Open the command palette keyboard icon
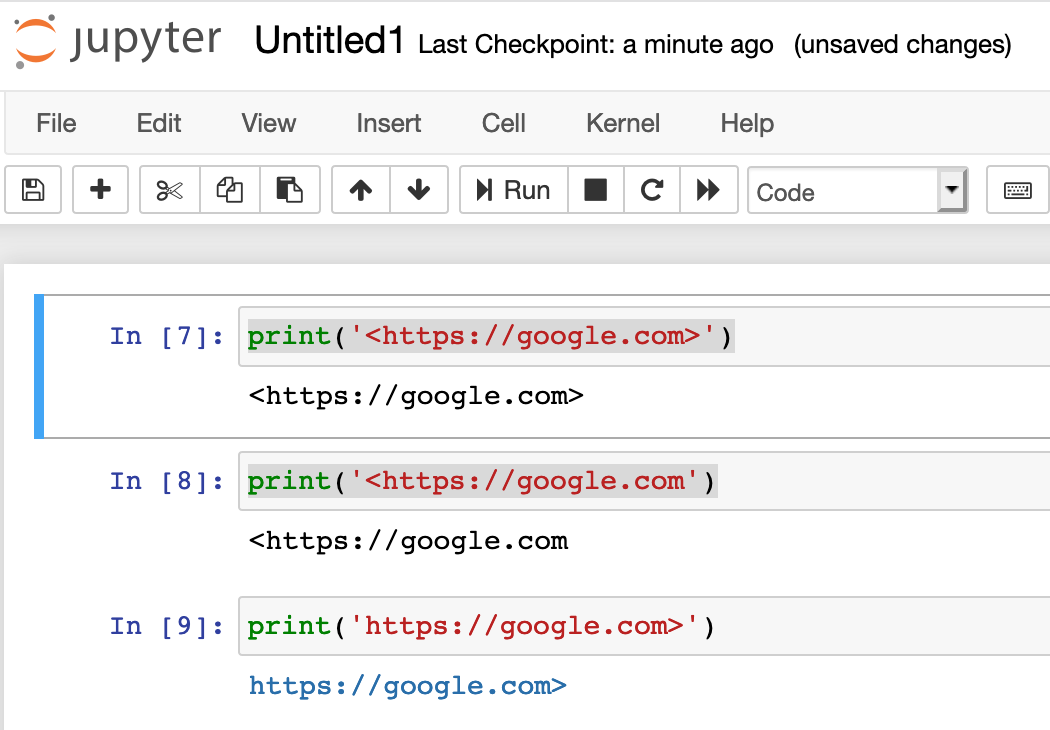The width and height of the screenshot is (1050, 730). (1017, 190)
